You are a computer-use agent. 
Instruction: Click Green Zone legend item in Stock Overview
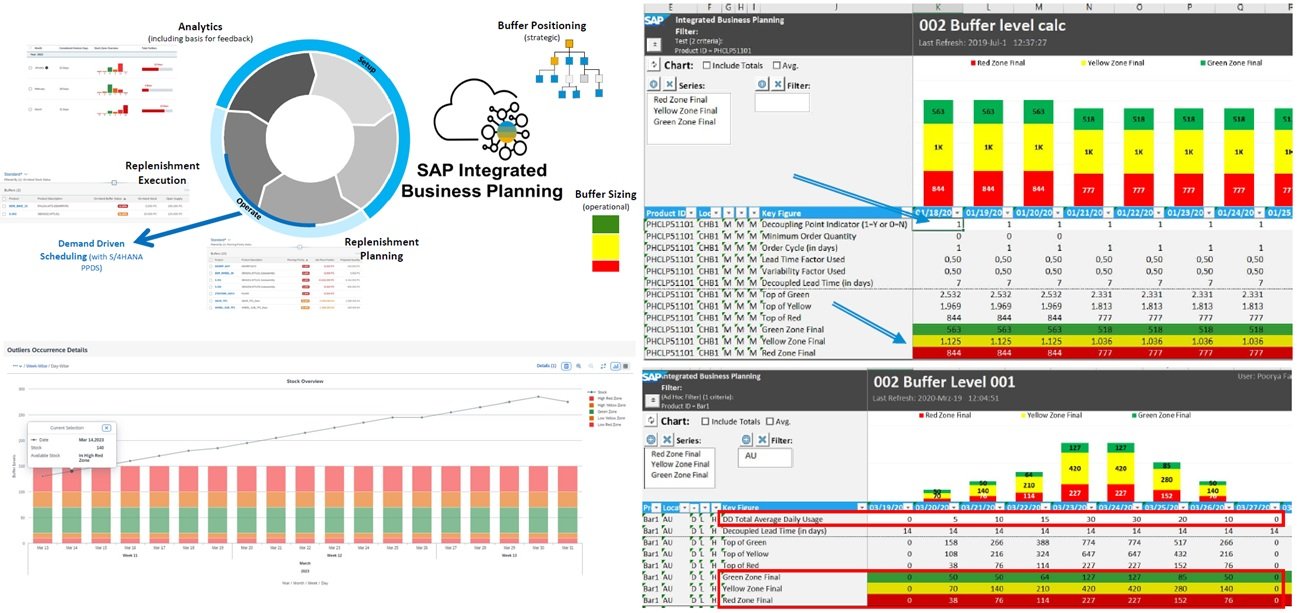(x=603, y=412)
